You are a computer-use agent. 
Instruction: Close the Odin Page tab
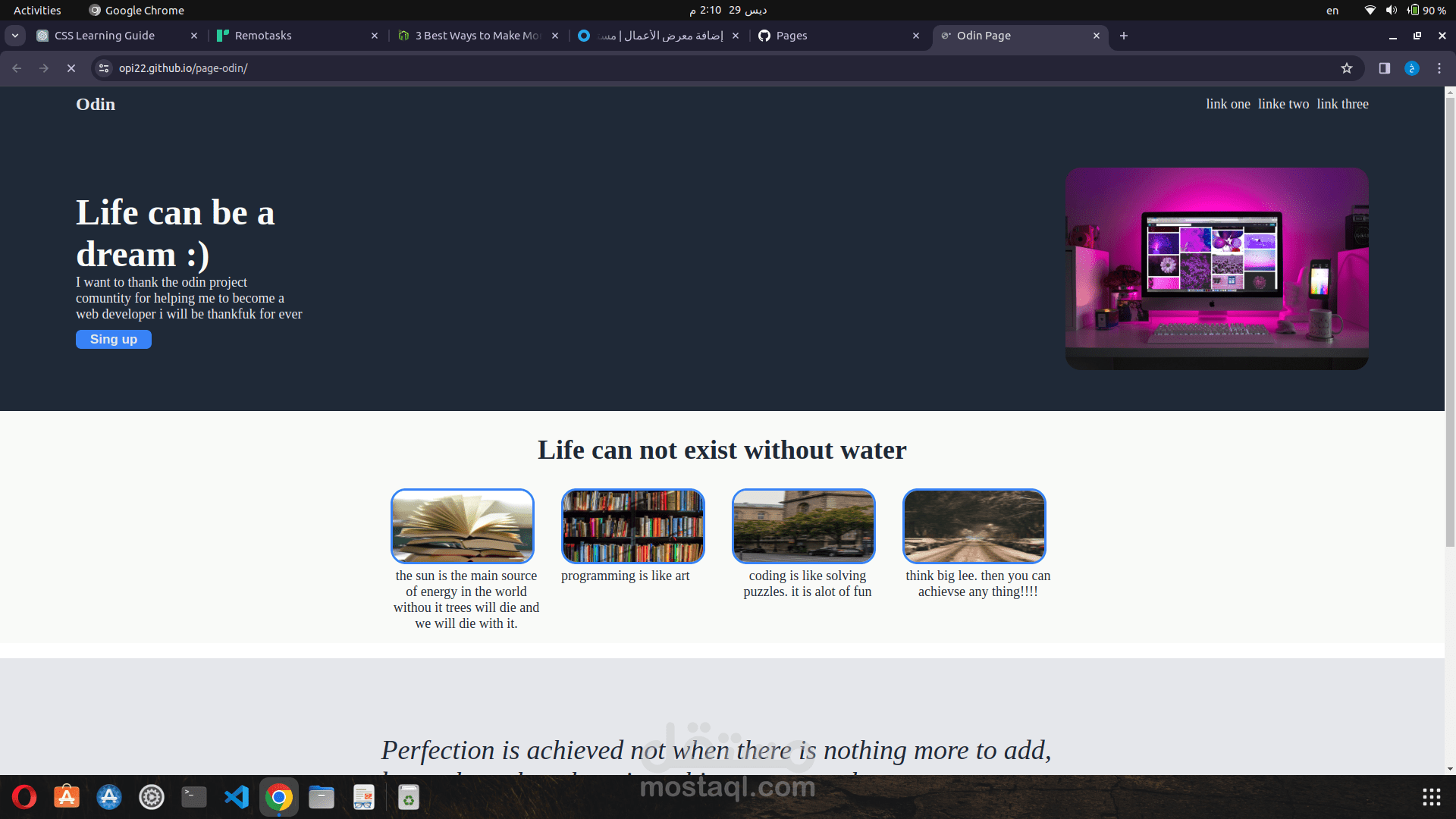(x=1097, y=36)
